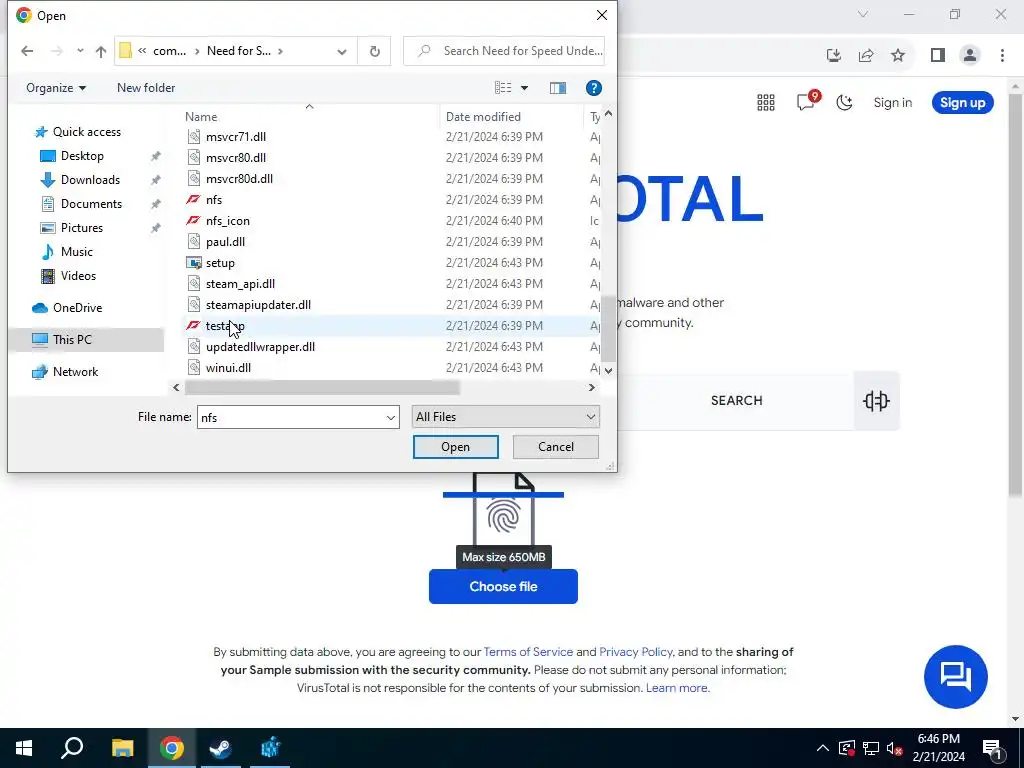
Task: Open the dialog help button
Action: pyautogui.click(x=594, y=88)
